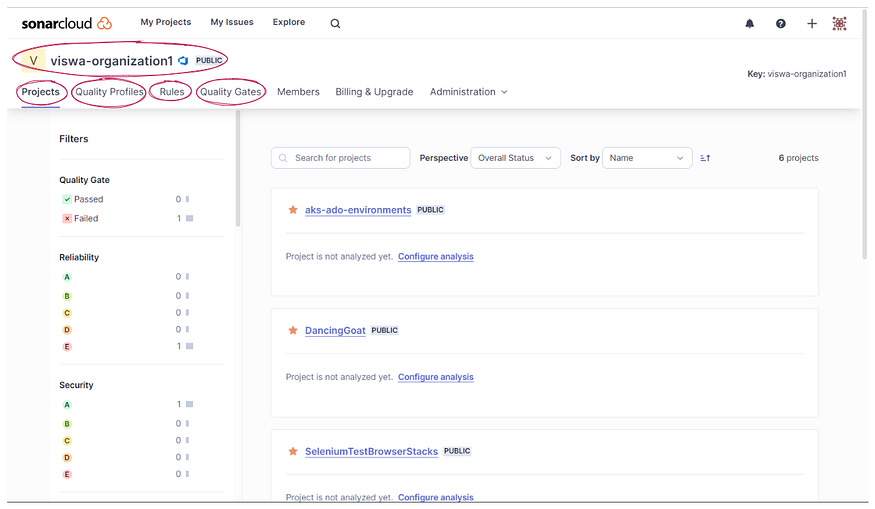
Task: Open the help question mark icon
Action: pos(781,23)
